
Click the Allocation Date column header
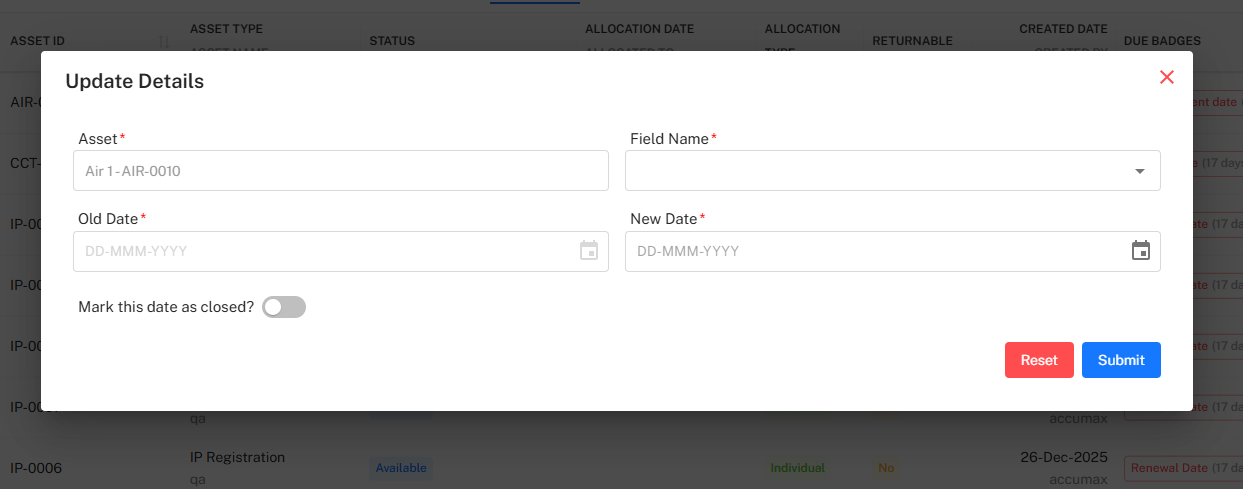pyautogui.click(x=639, y=29)
